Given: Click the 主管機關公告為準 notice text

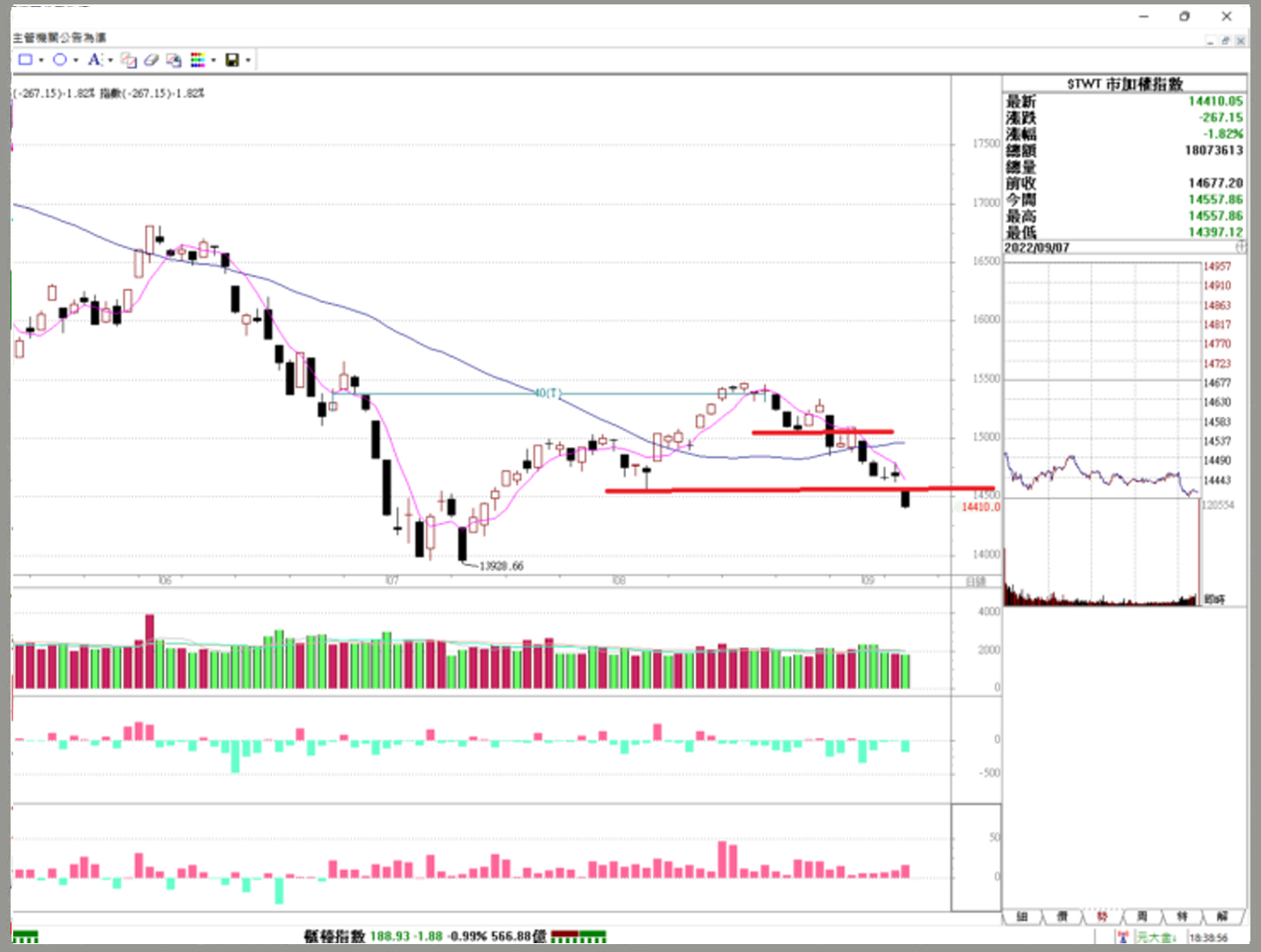Looking at the screenshot, I should (59, 37).
